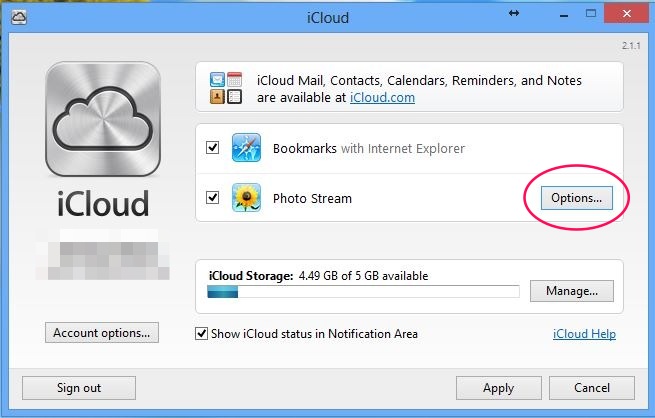
Task: Click the iCloud icon in title bar
Action: click(x=20, y=18)
